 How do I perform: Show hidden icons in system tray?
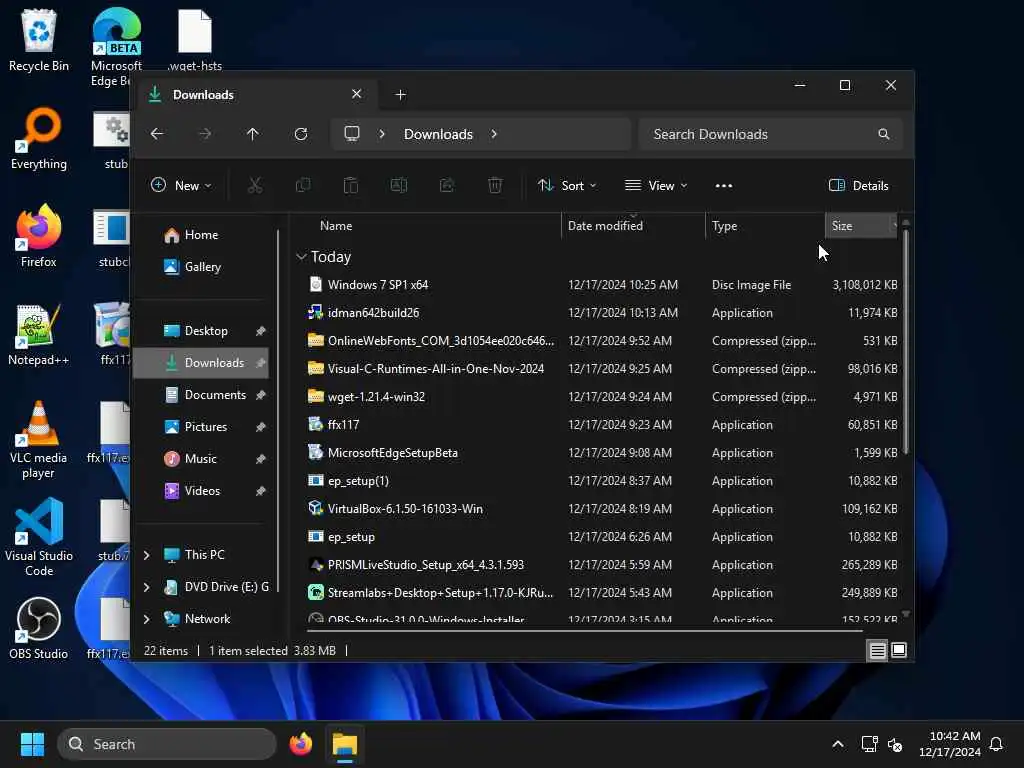coord(838,744)
